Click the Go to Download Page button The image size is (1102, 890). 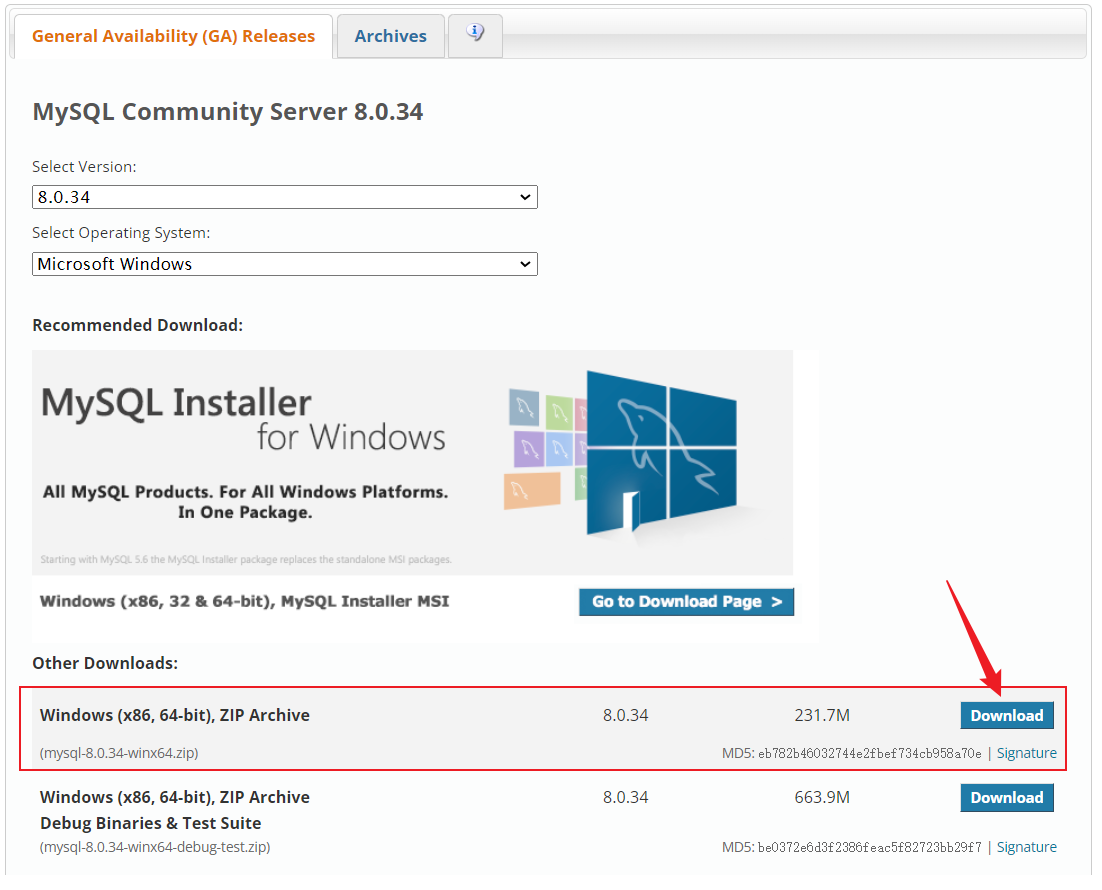687,602
